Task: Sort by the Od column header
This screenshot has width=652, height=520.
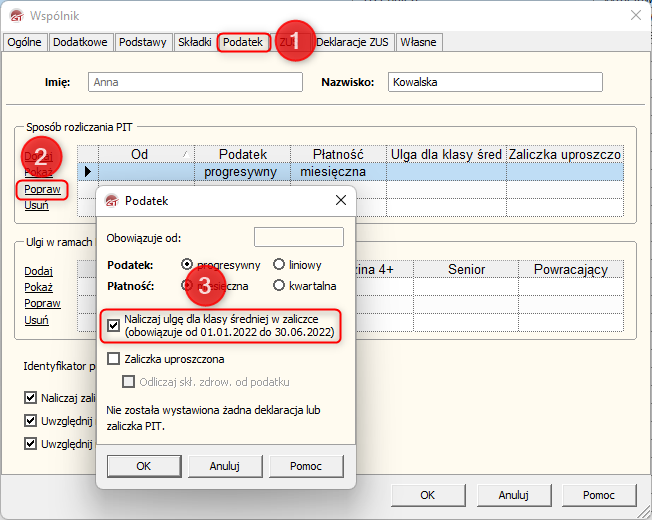Action: [x=146, y=154]
